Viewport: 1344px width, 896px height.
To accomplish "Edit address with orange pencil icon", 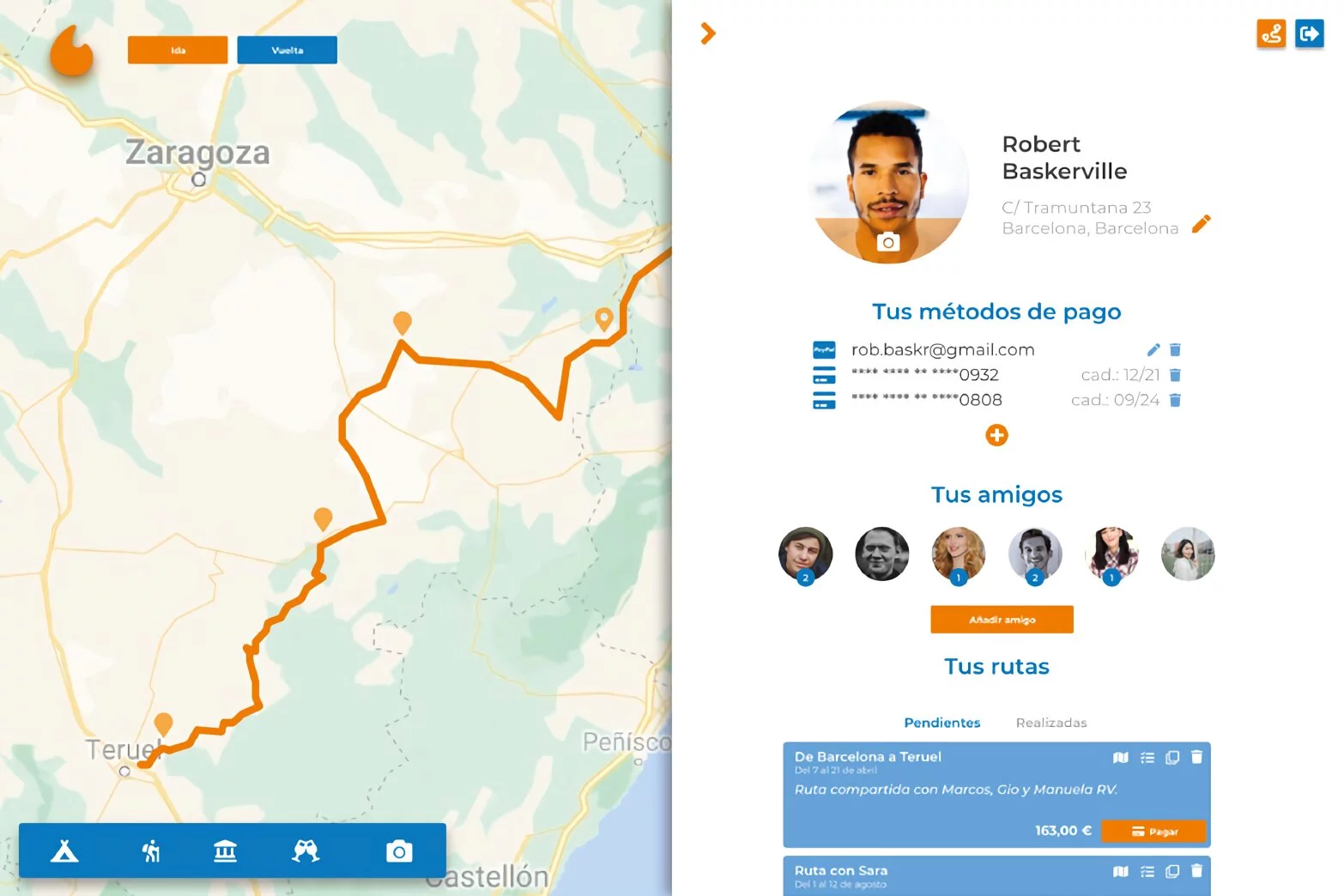I will pyautogui.click(x=1202, y=224).
